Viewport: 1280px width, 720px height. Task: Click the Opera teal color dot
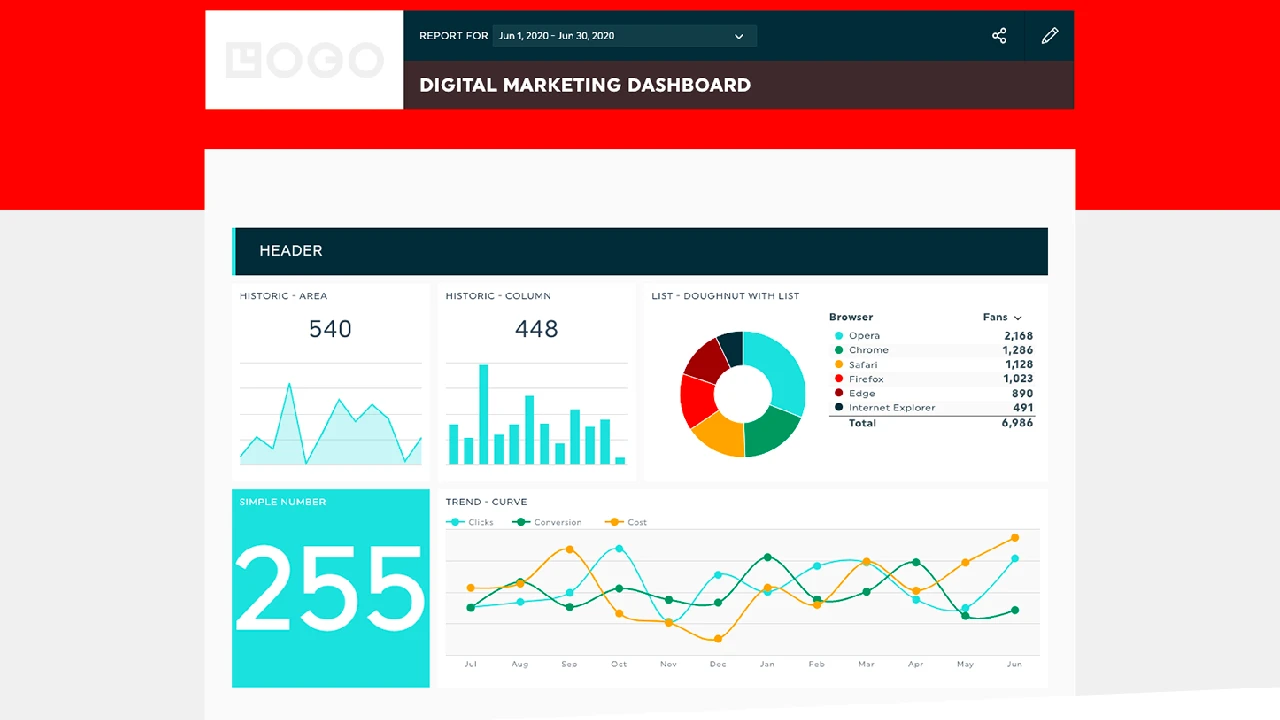coord(838,336)
